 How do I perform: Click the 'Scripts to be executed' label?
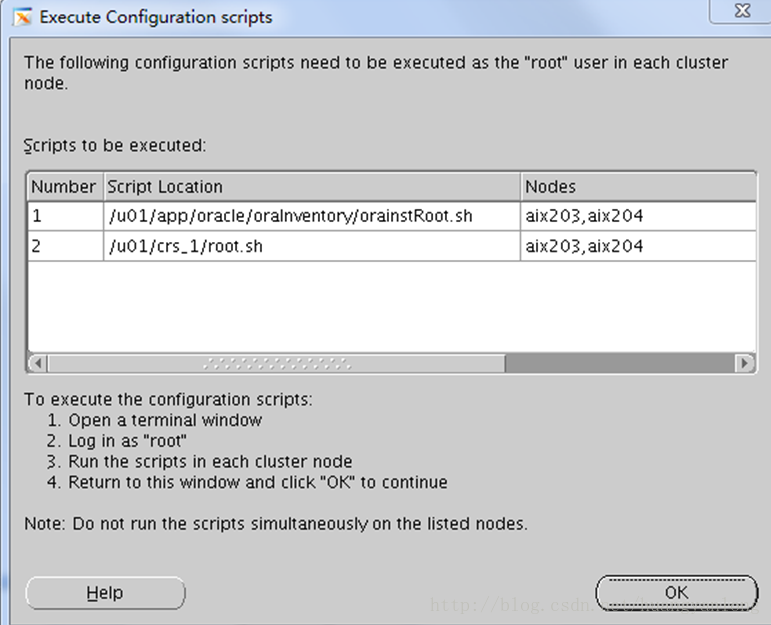click(115, 146)
